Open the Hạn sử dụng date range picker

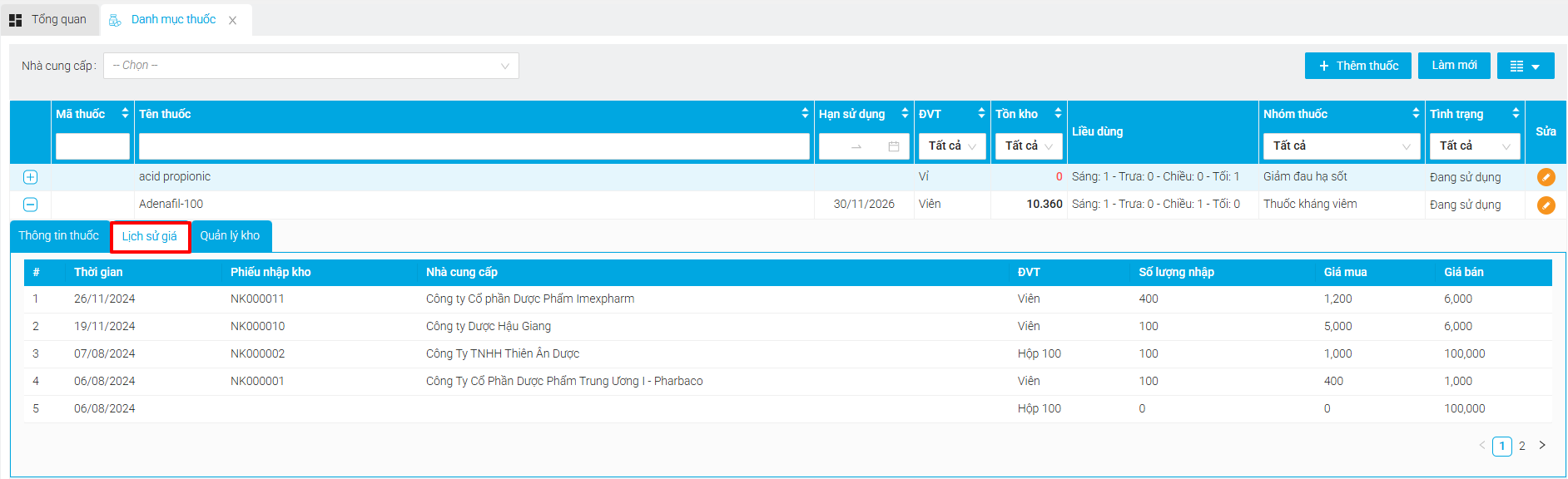pyautogui.click(x=863, y=146)
